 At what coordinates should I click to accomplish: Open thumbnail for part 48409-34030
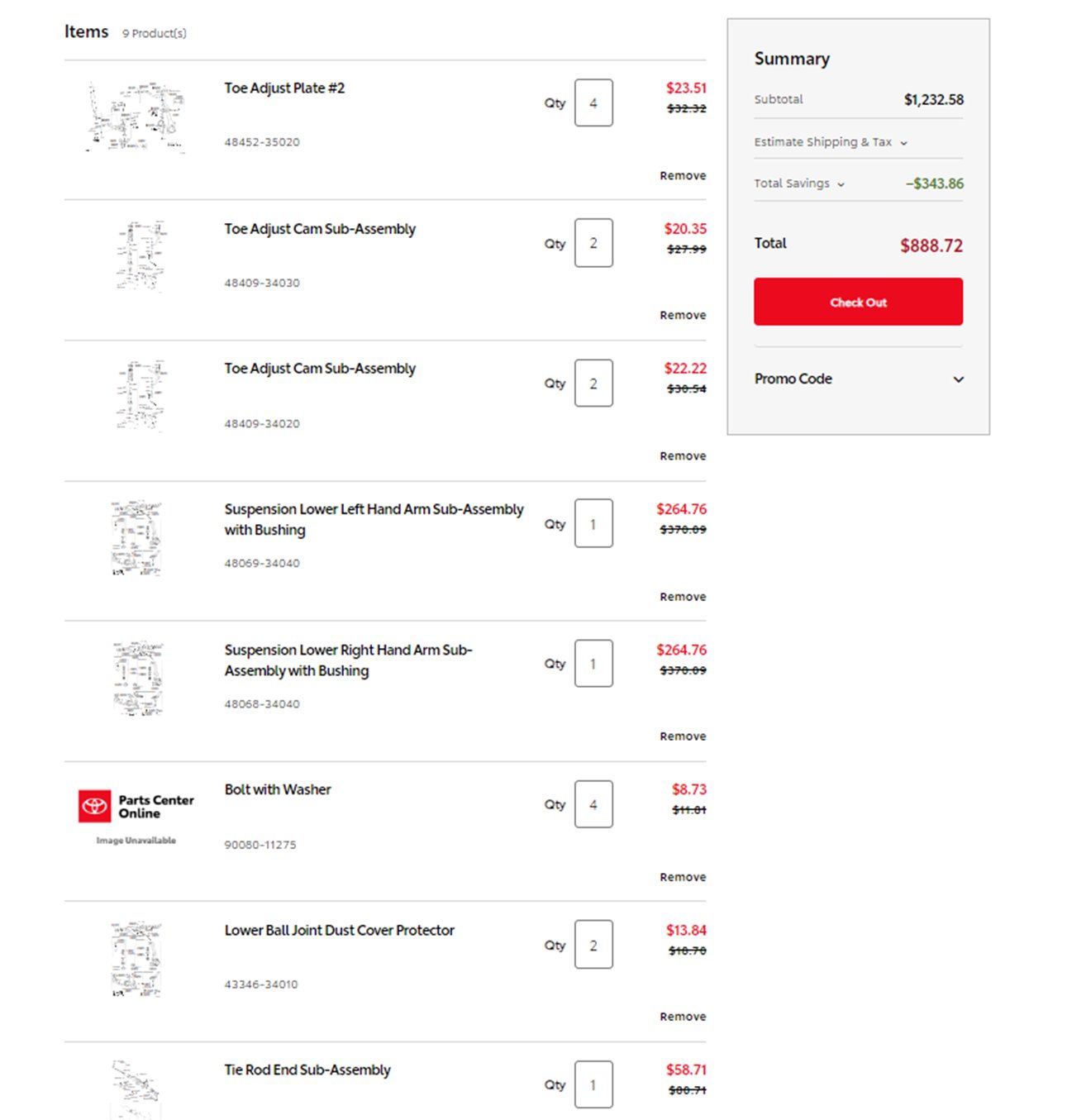pos(141,256)
